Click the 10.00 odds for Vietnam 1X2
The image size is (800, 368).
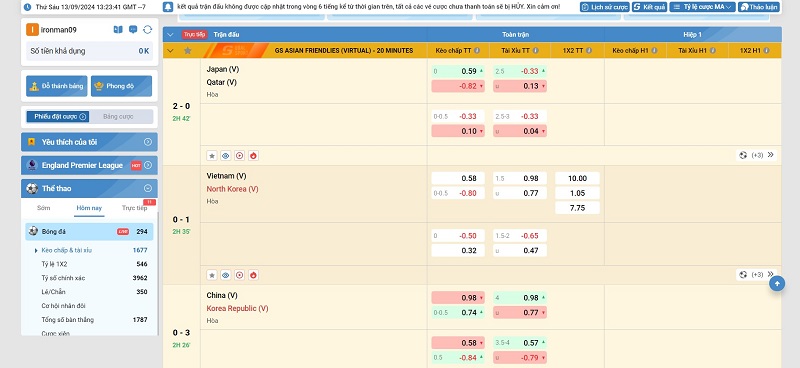click(x=577, y=178)
